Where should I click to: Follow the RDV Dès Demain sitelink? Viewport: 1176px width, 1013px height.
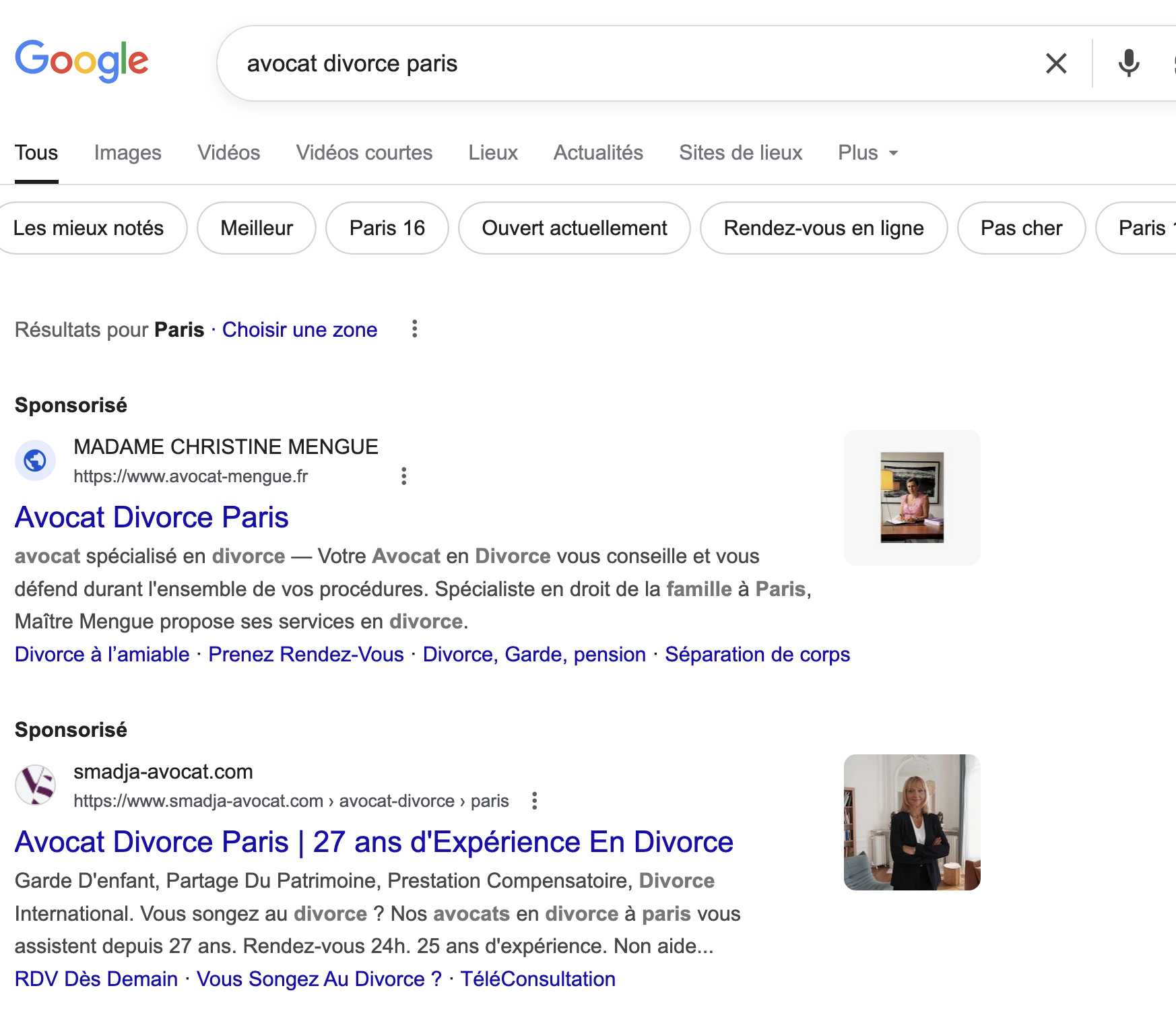(x=96, y=979)
